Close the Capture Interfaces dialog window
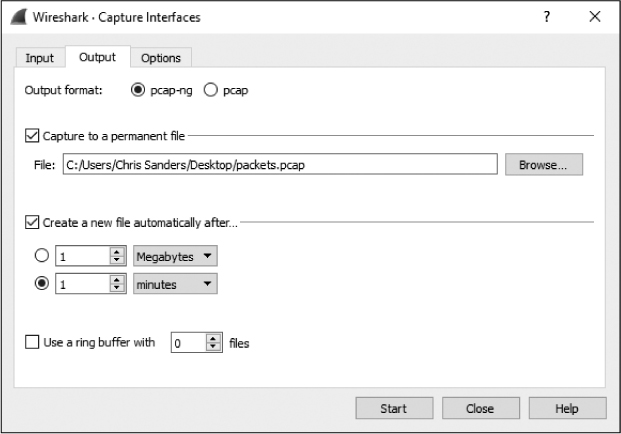 tap(595, 17)
